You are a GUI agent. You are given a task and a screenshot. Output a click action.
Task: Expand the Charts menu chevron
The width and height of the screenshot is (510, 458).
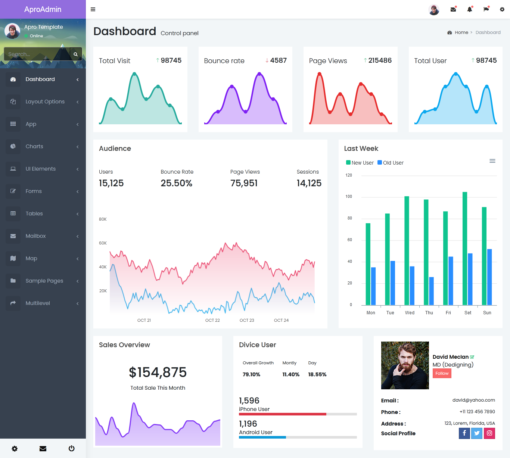click(78, 147)
